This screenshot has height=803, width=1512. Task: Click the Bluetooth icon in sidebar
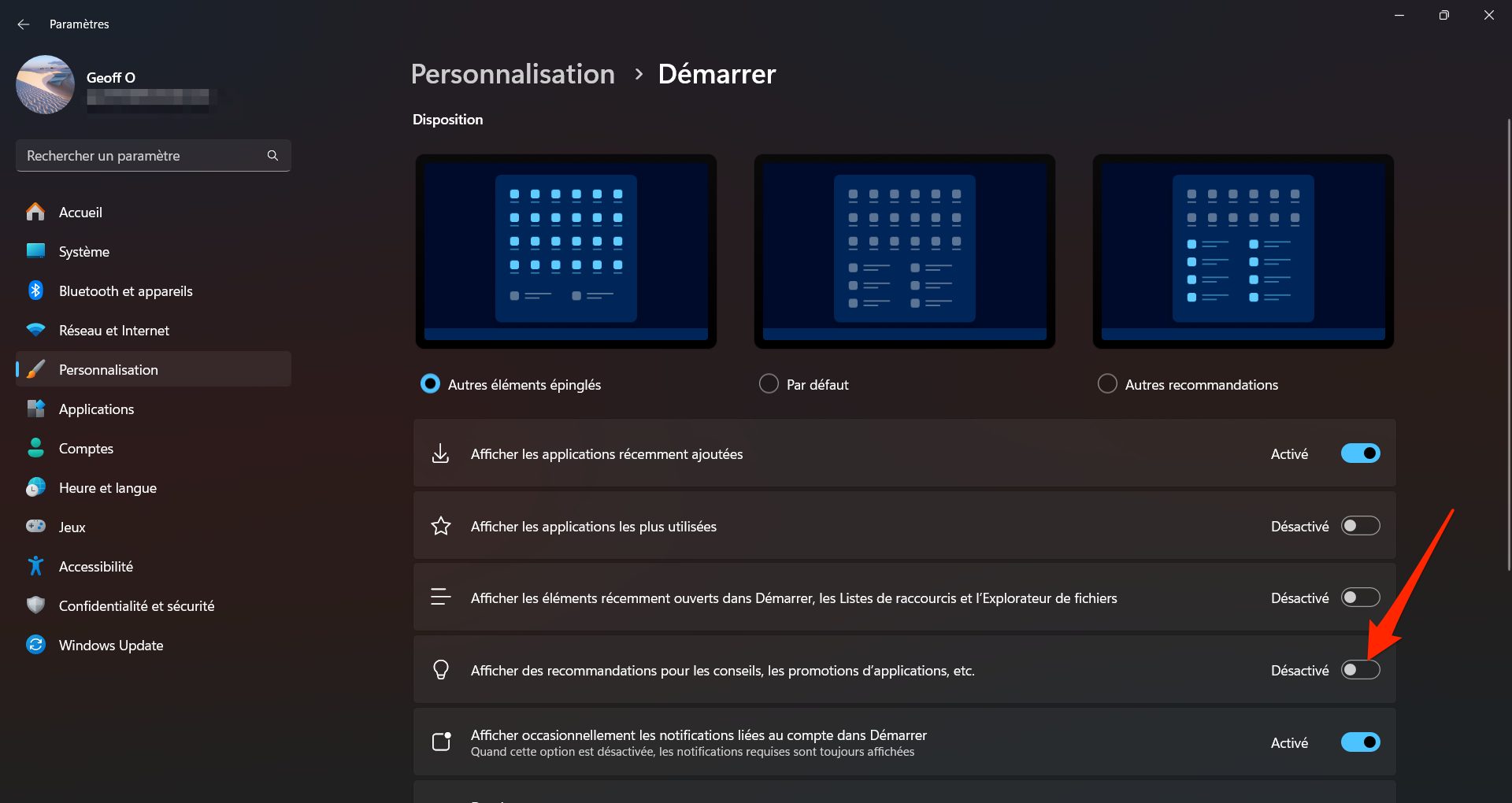35,290
